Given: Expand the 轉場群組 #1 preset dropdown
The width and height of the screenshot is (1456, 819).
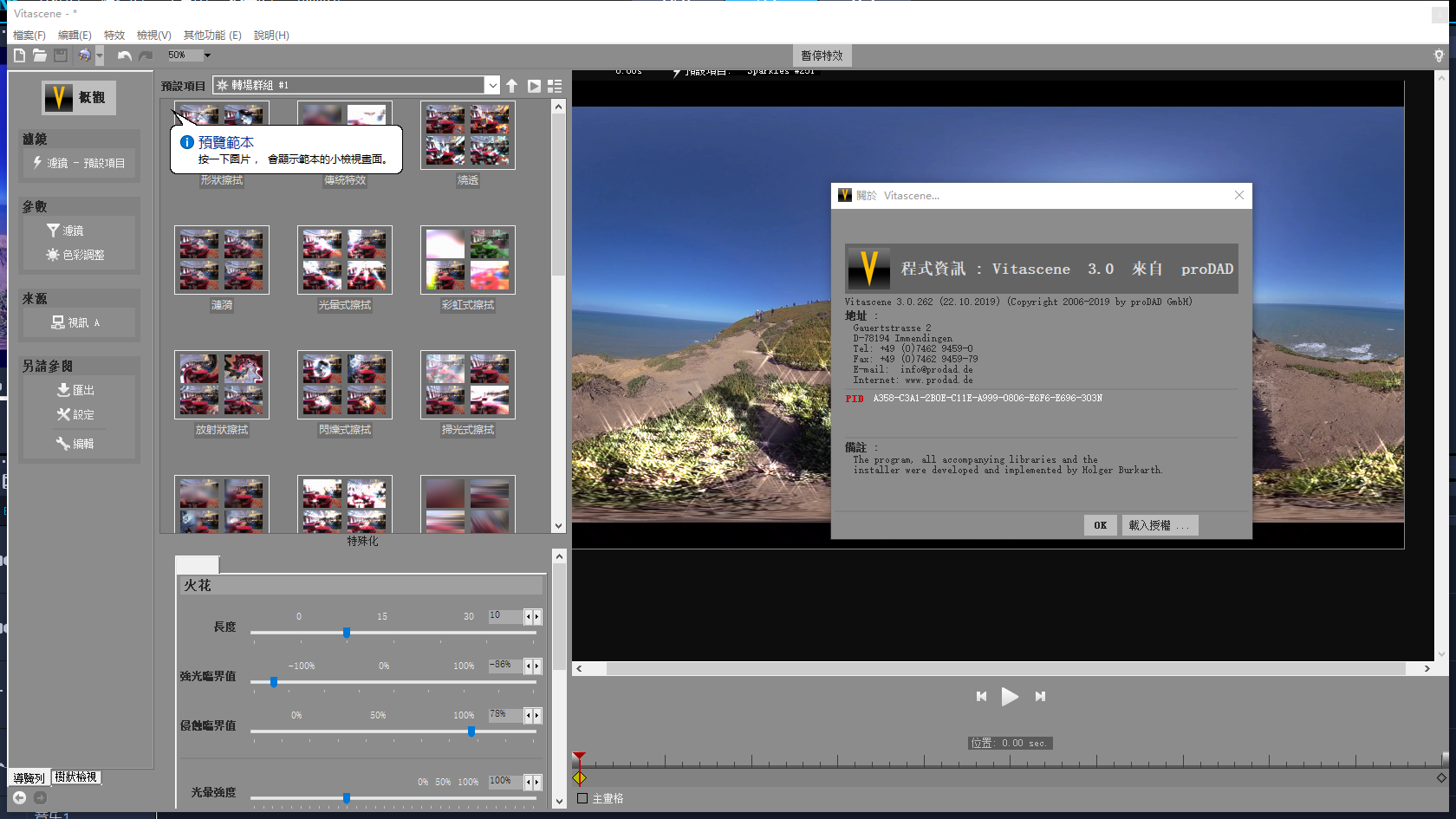Looking at the screenshot, I should 492,85.
